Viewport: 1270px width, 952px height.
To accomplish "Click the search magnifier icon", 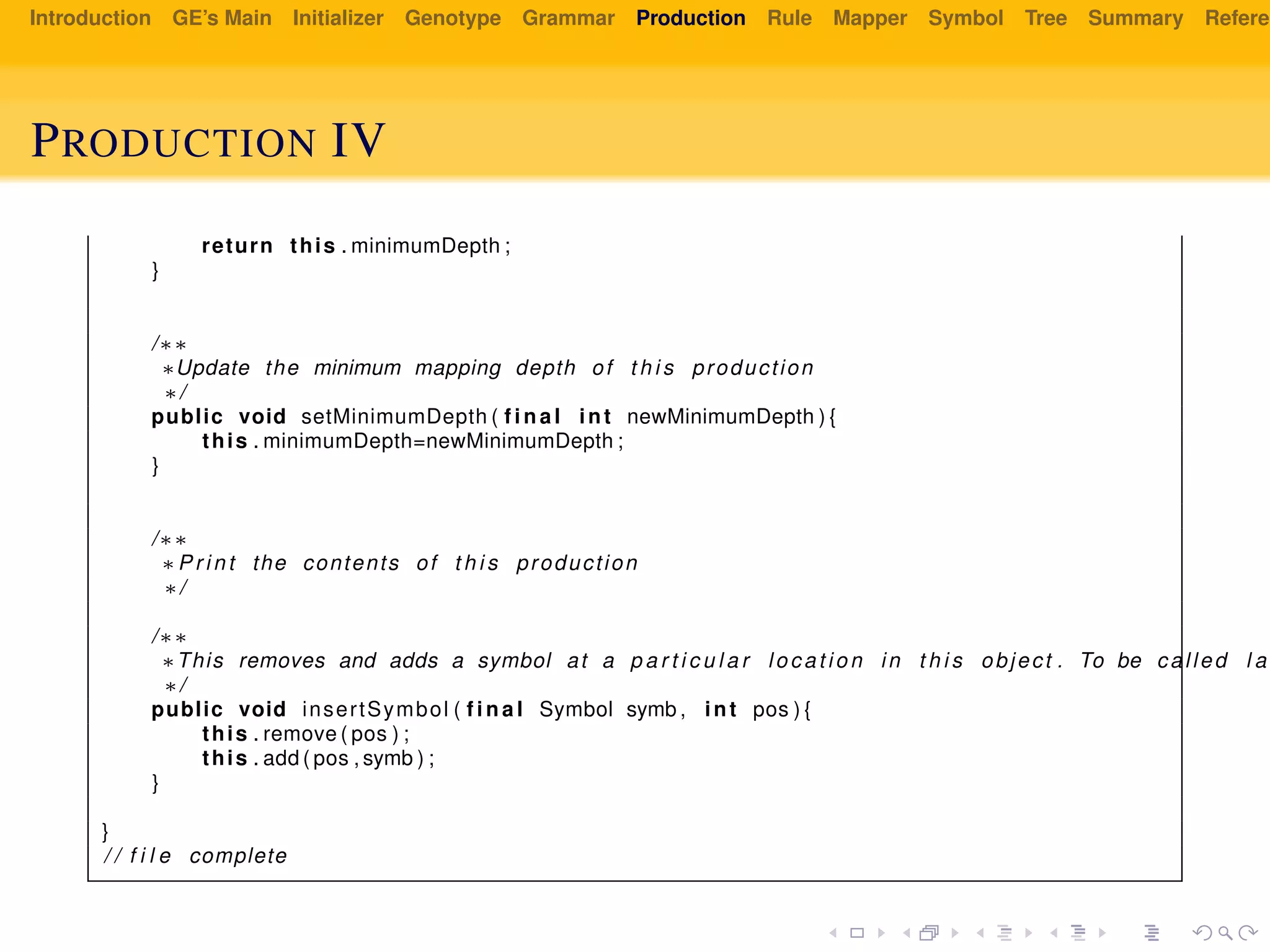I will [x=1225, y=933].
